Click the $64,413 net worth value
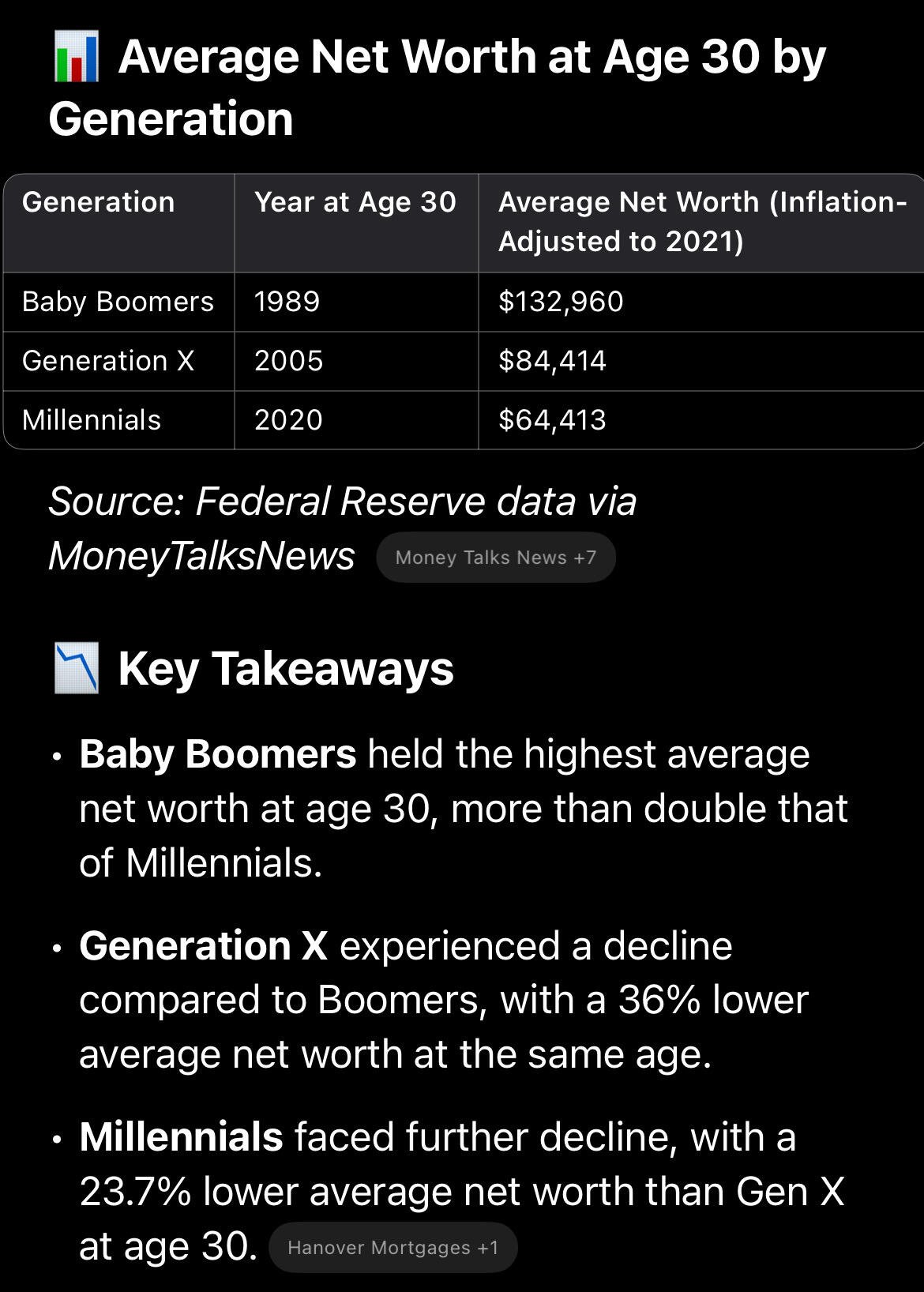924x1292 pixels. click(x=553, y=420)
